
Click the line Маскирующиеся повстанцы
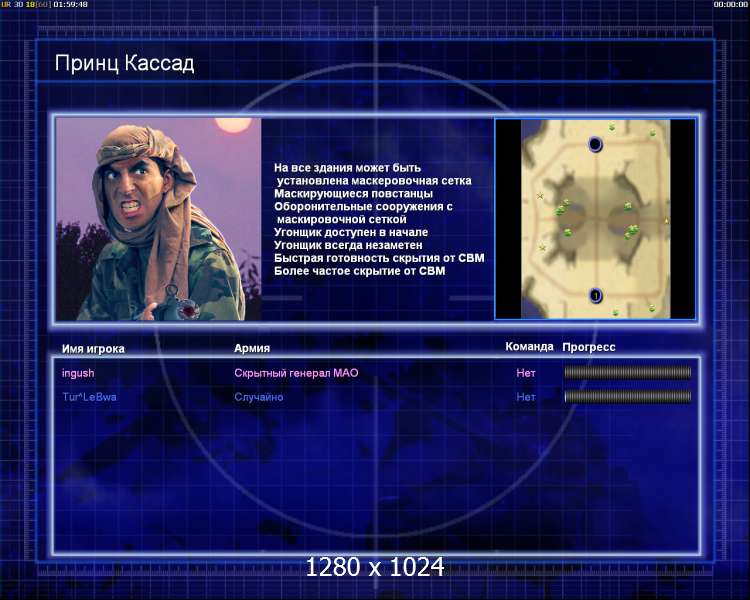point(353,194)
